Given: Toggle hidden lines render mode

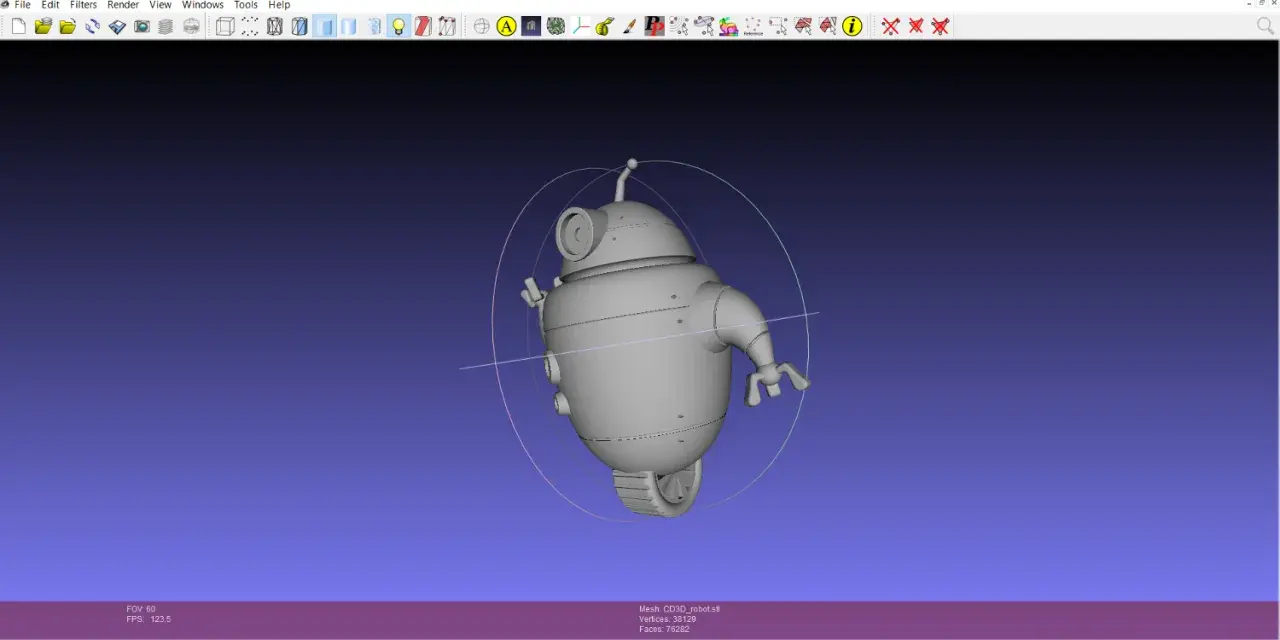Looking at the screenshot, I should 299,26.
